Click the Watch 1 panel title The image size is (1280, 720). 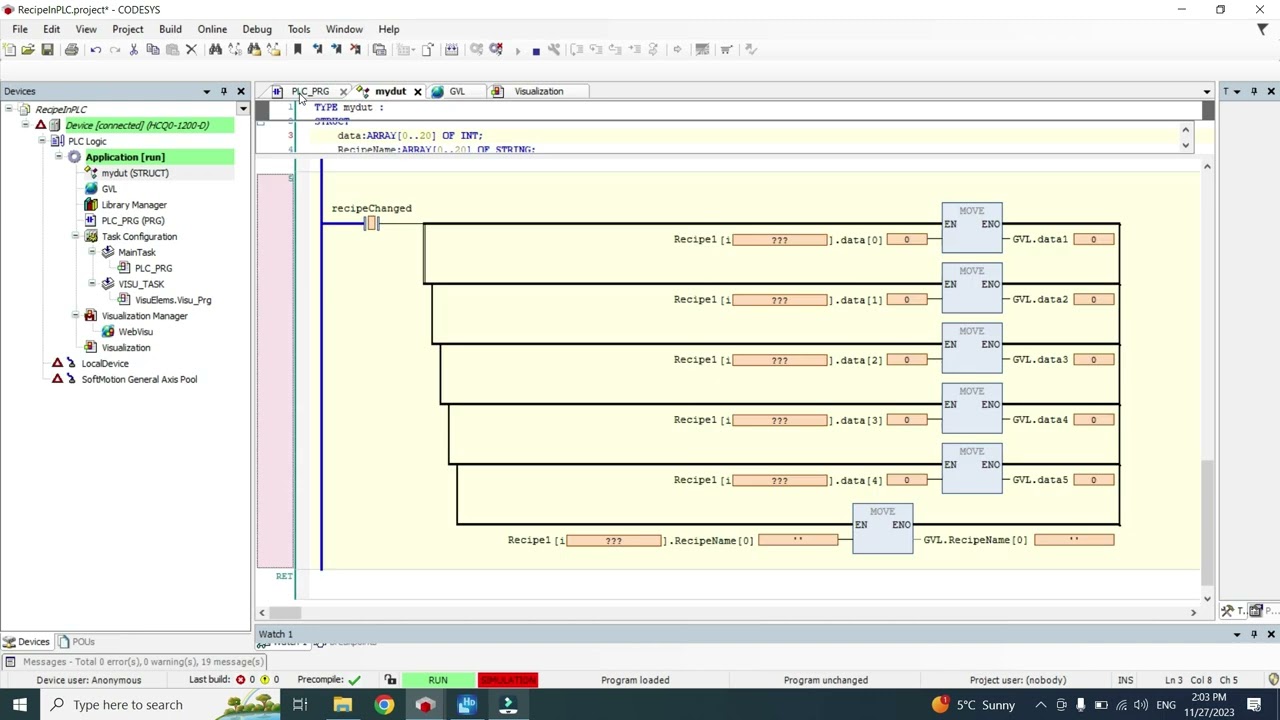275,634
